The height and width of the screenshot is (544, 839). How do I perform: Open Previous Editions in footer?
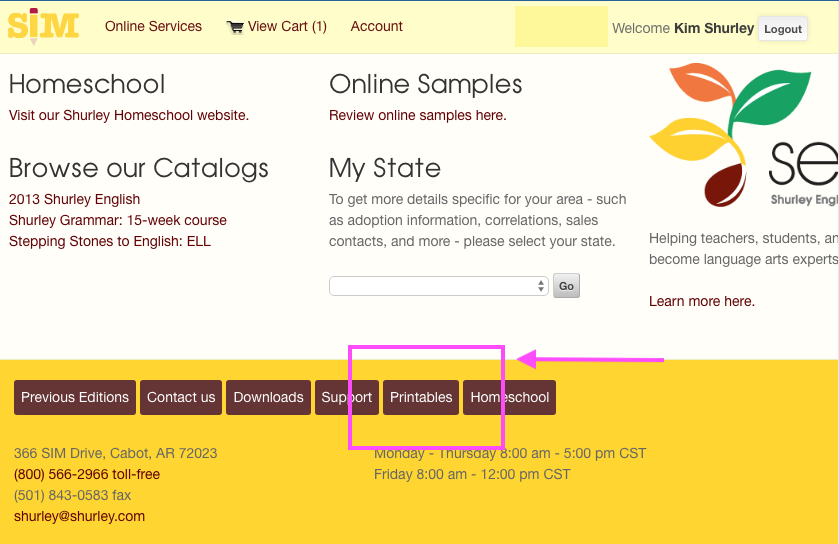point(75,397)
